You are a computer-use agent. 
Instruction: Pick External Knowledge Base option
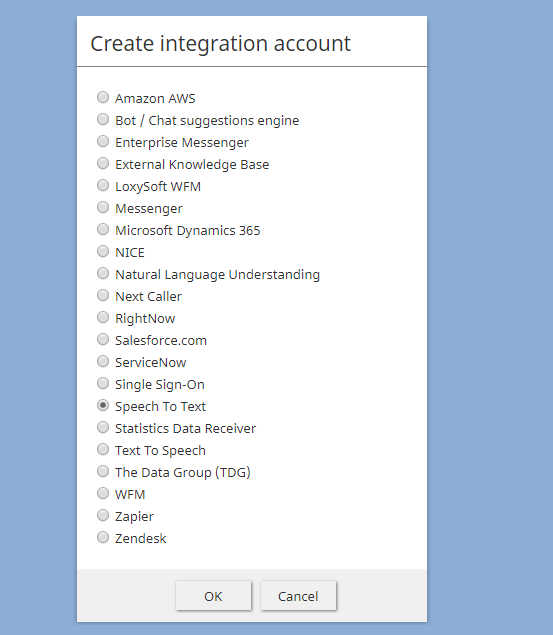click(103, 163)
